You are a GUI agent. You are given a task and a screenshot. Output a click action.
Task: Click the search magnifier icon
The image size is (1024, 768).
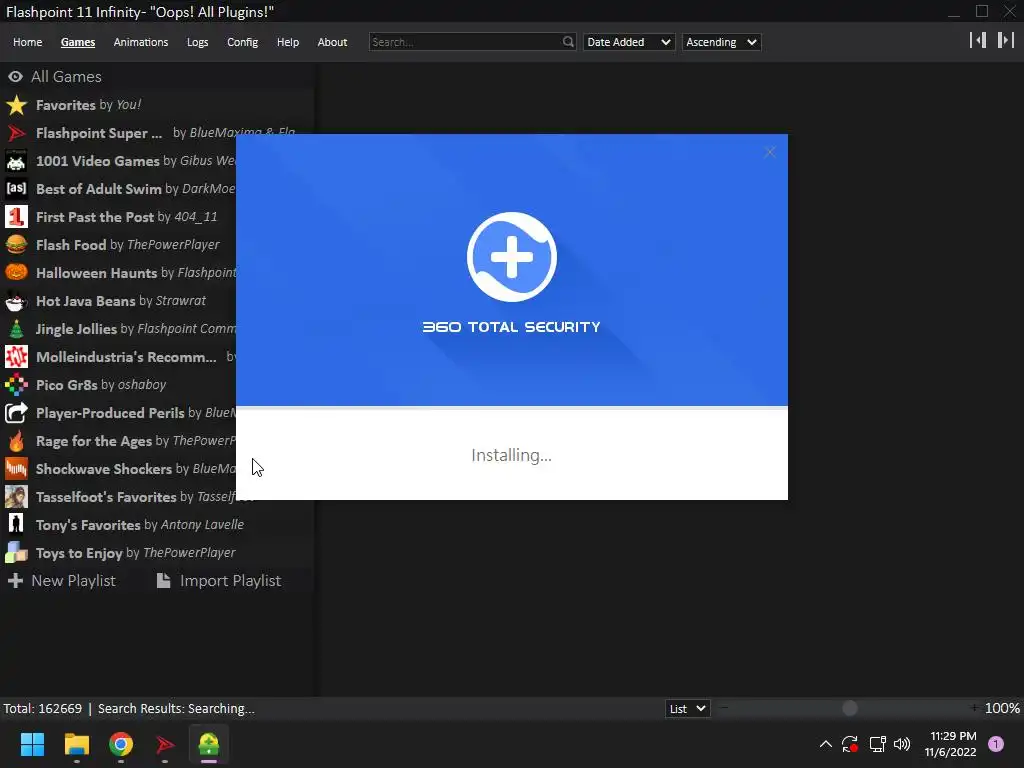tap(568, 42)
